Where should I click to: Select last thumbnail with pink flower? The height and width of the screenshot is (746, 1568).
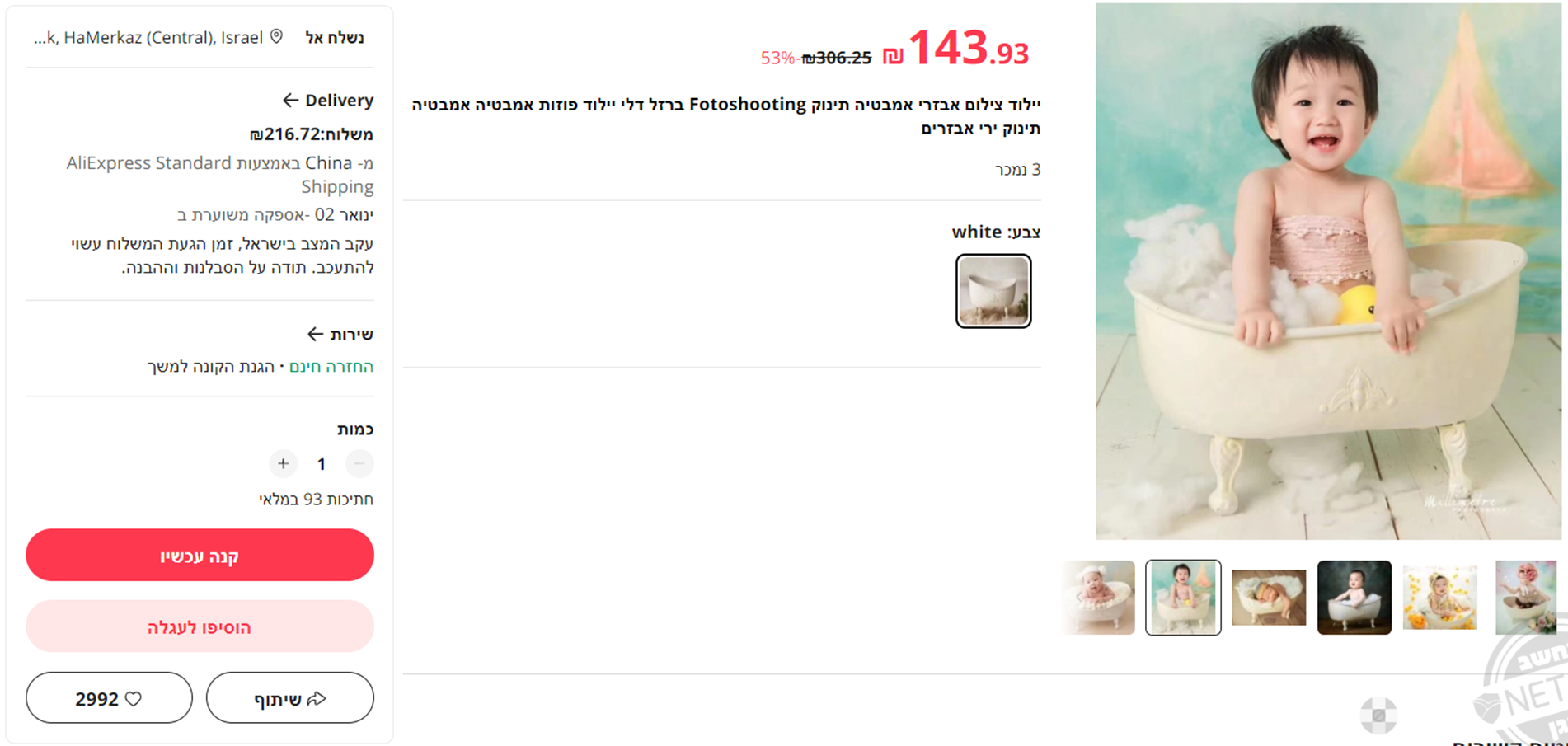(1526, 598)
